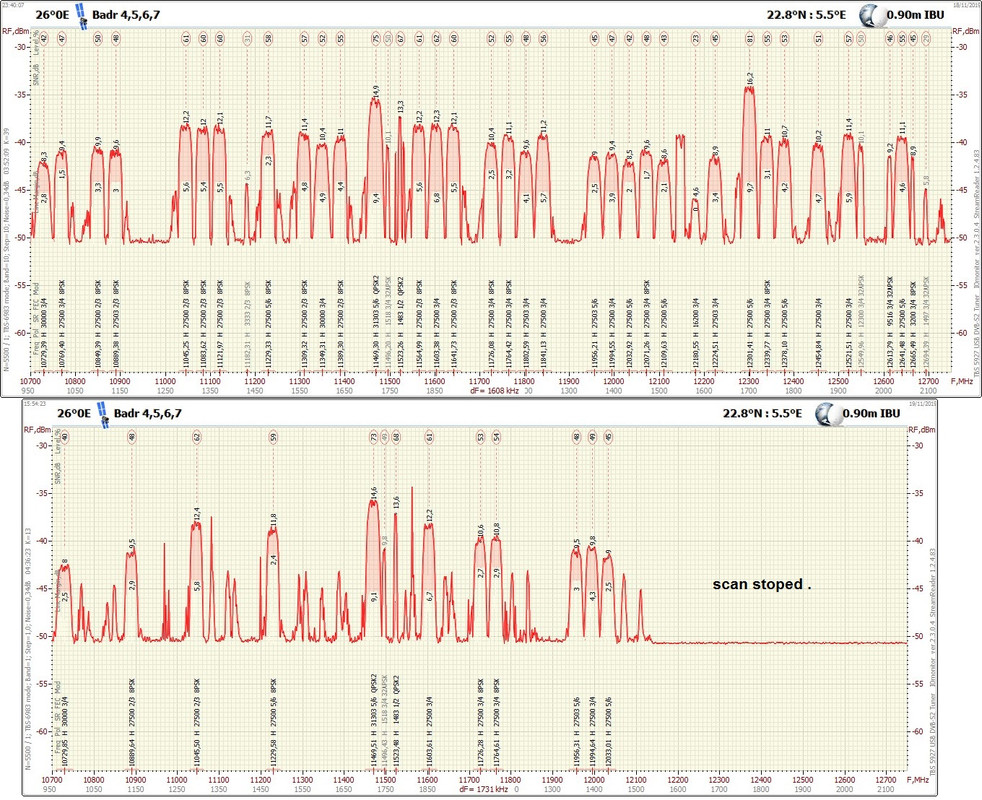Click the 11,8 SNR label in bottom chart

click(273, 520)
